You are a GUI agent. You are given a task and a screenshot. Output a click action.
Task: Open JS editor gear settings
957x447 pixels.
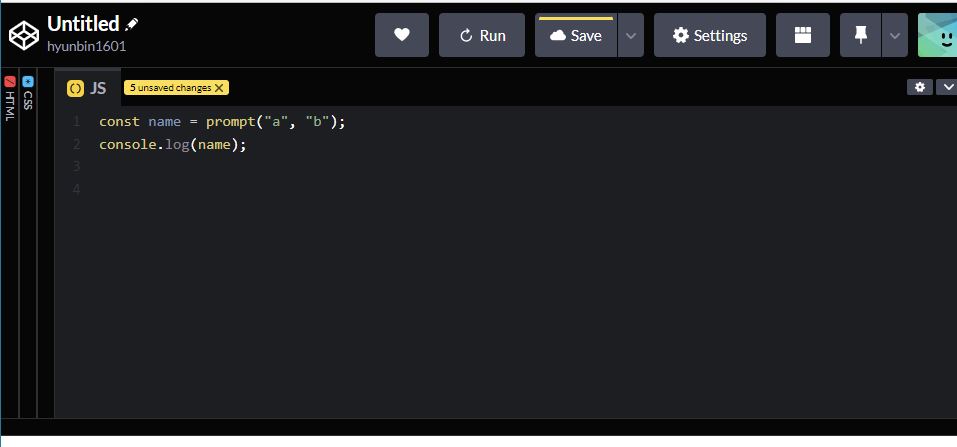coord(920,87)
